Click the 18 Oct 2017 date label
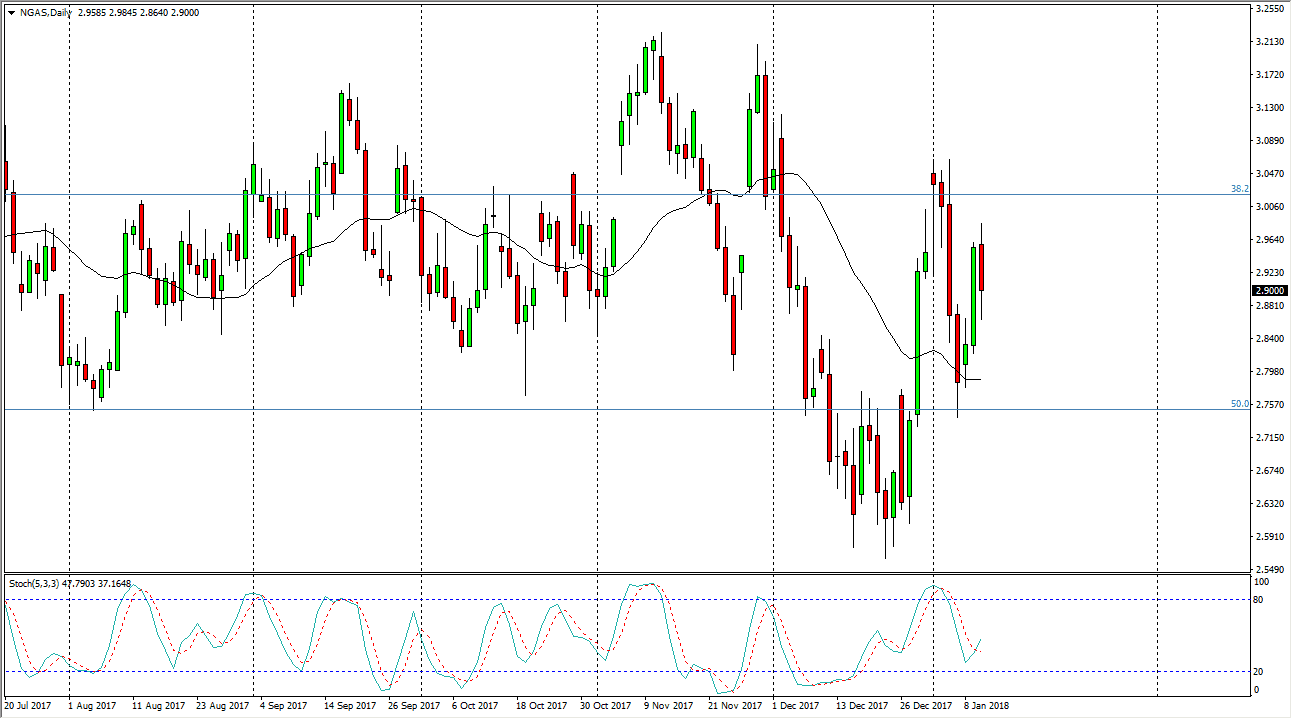The height and width of the screenshot is (719, 1292). (x=540, y=706)
